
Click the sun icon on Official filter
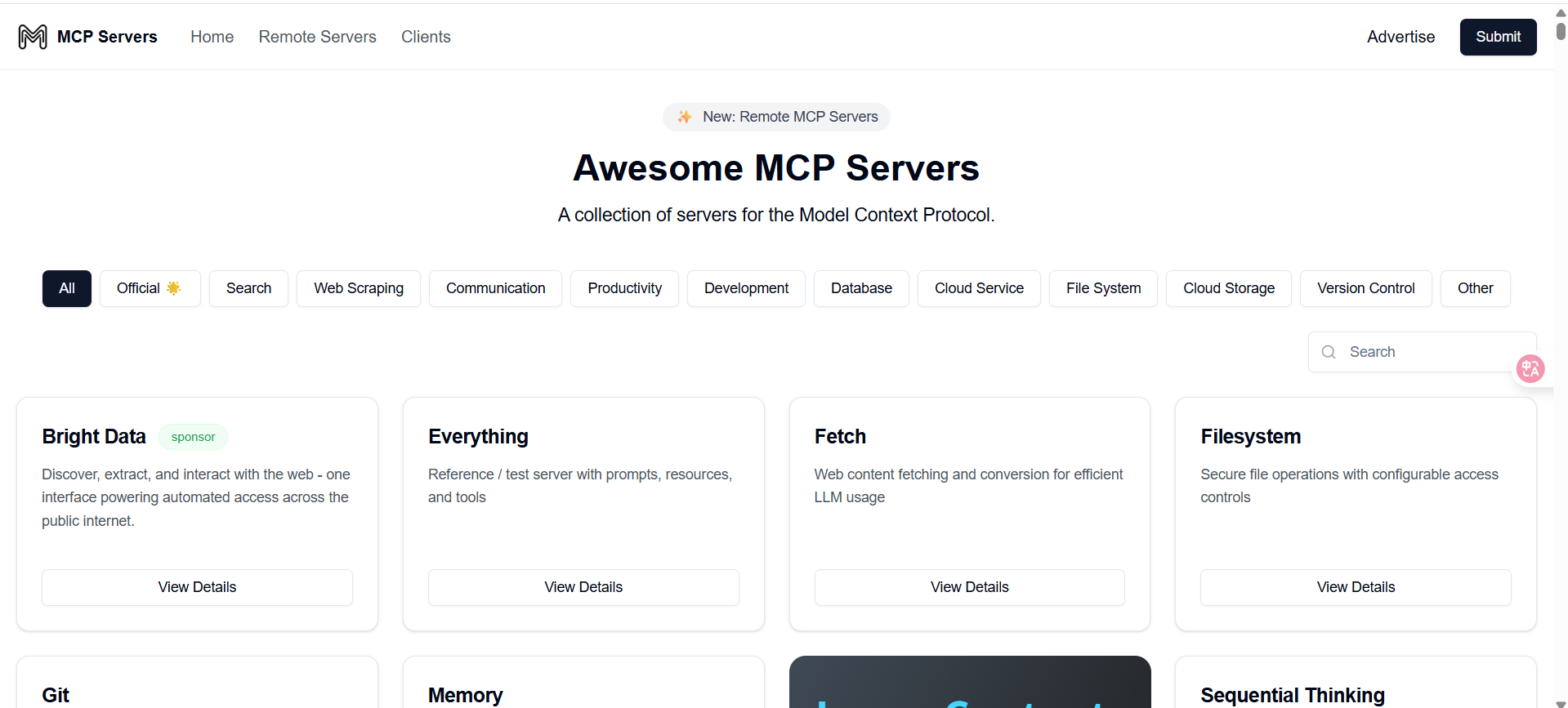(x=173, y=288)
